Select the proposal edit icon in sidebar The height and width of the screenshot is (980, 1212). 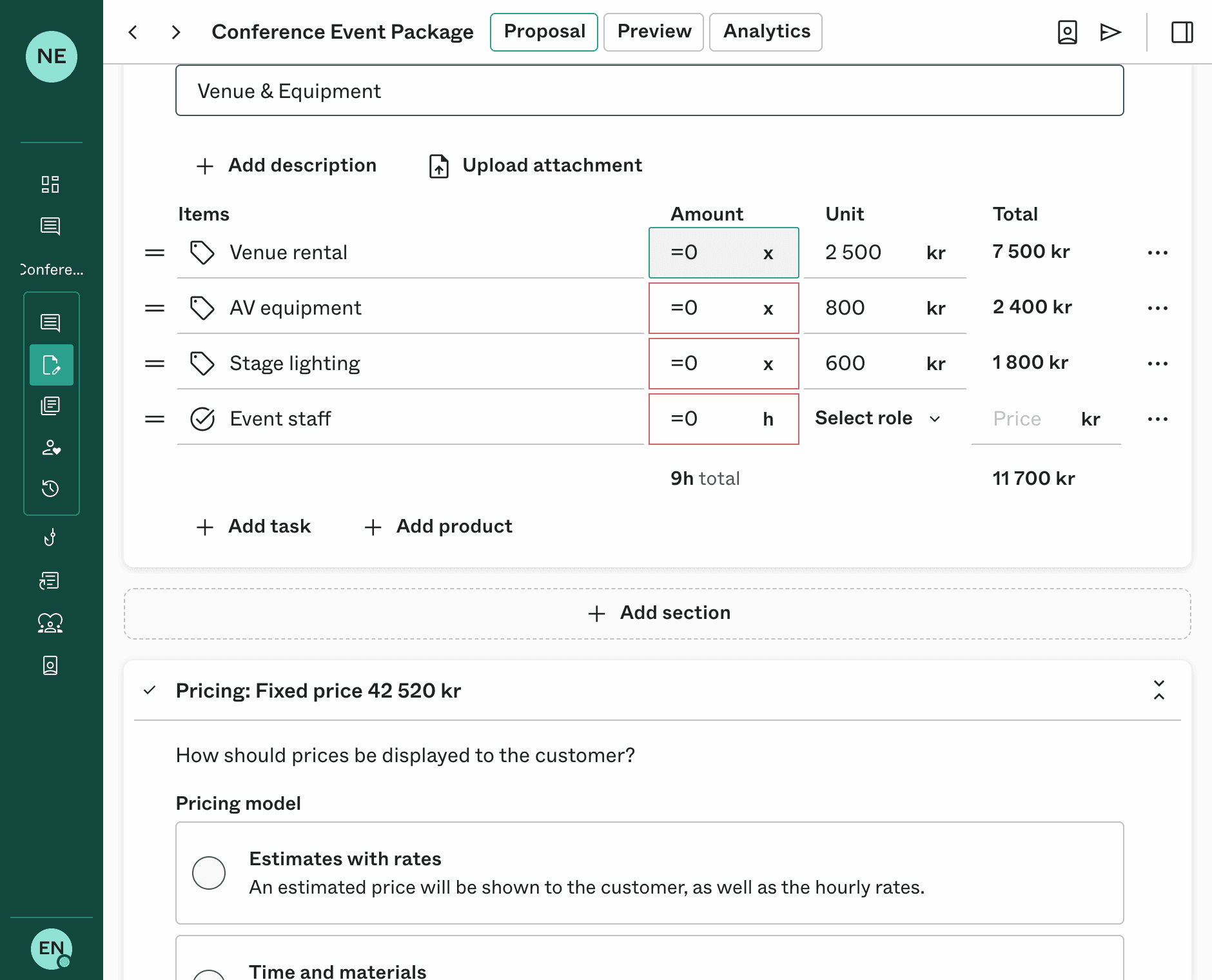click(51, 365)
